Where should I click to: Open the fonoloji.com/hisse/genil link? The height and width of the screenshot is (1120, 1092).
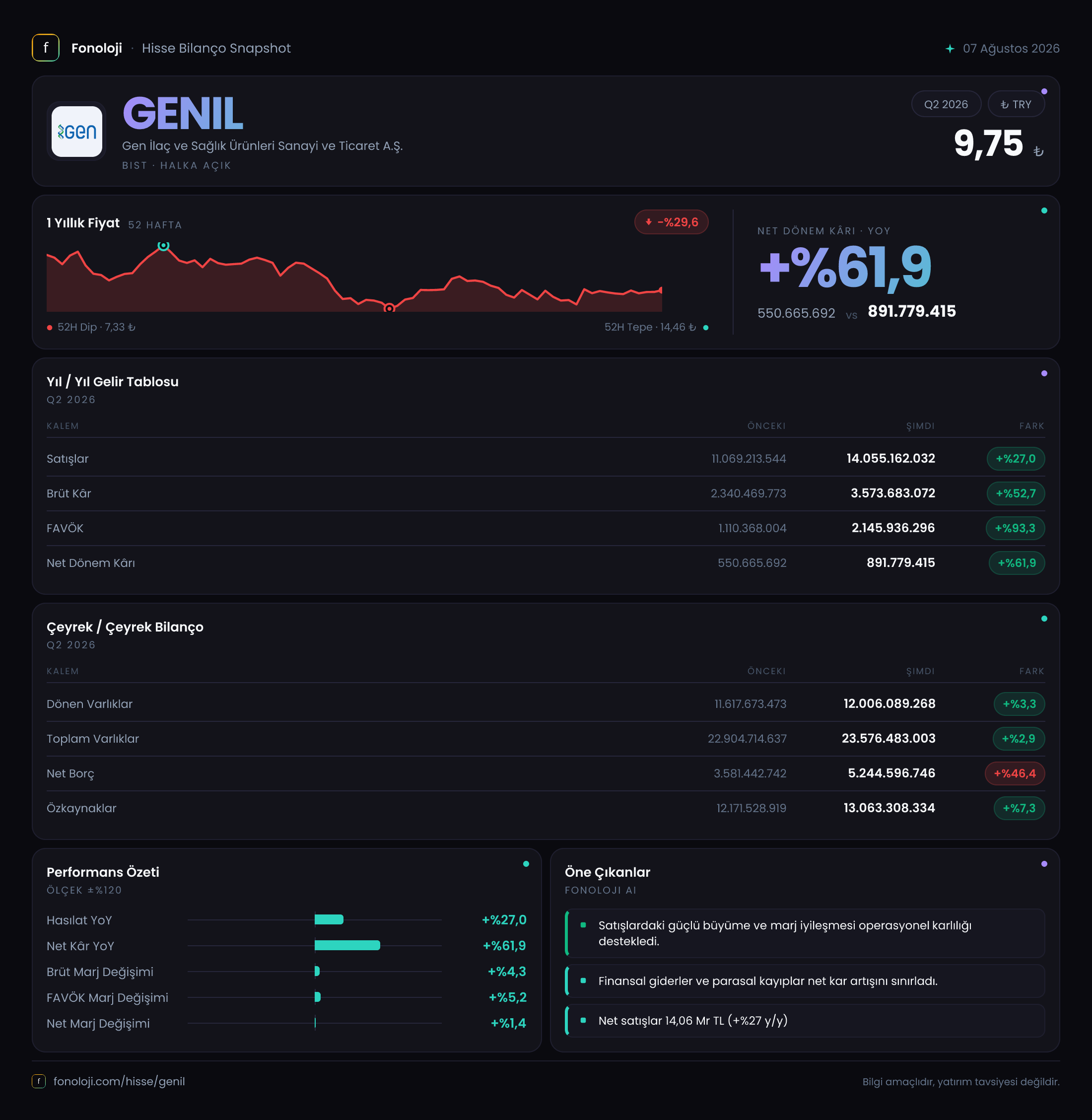pyautogui.click(x=119, y=1081)
